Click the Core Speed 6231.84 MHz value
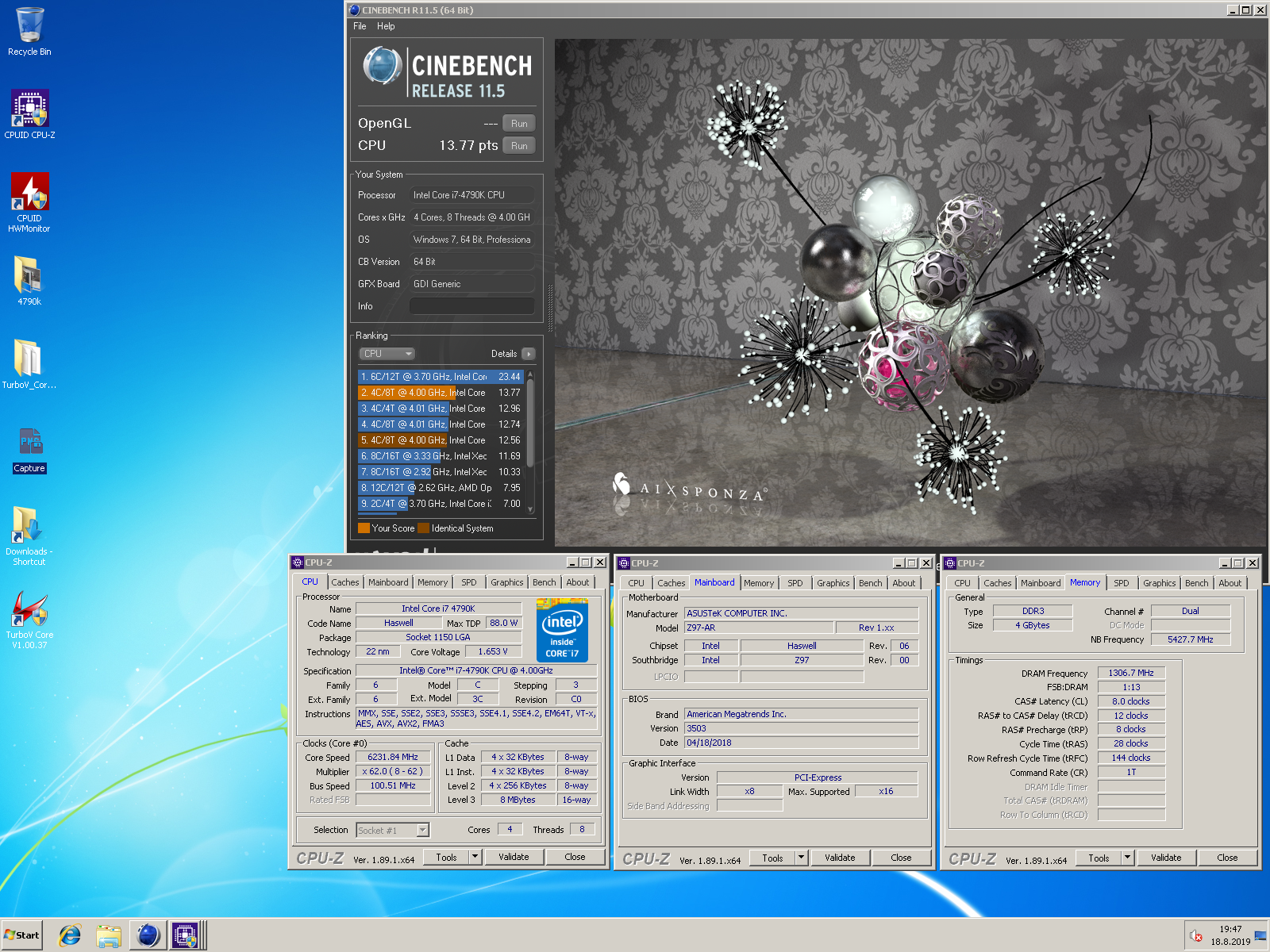 tap(393, 757)
